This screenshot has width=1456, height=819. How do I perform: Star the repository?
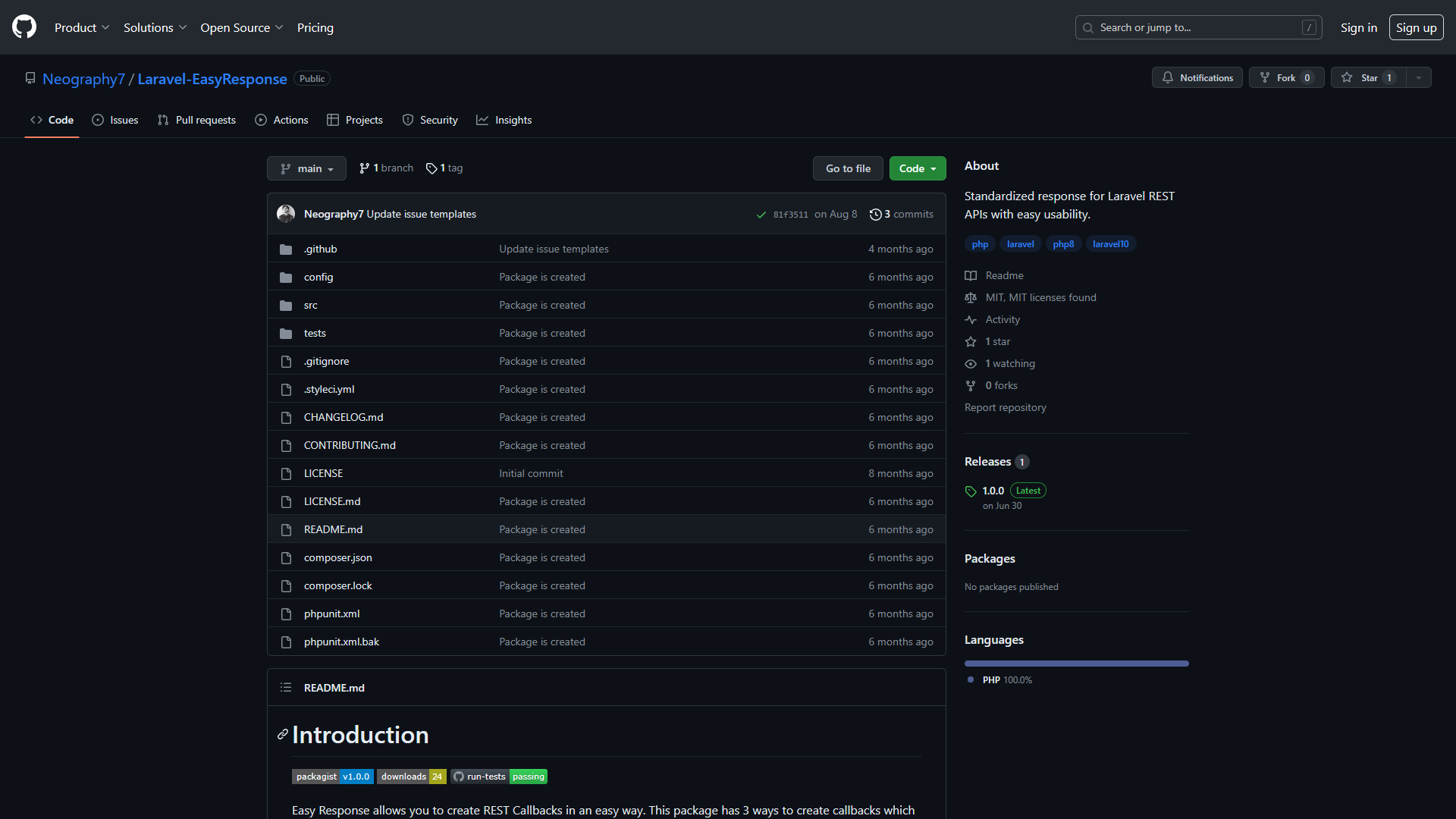[1368, 77]
